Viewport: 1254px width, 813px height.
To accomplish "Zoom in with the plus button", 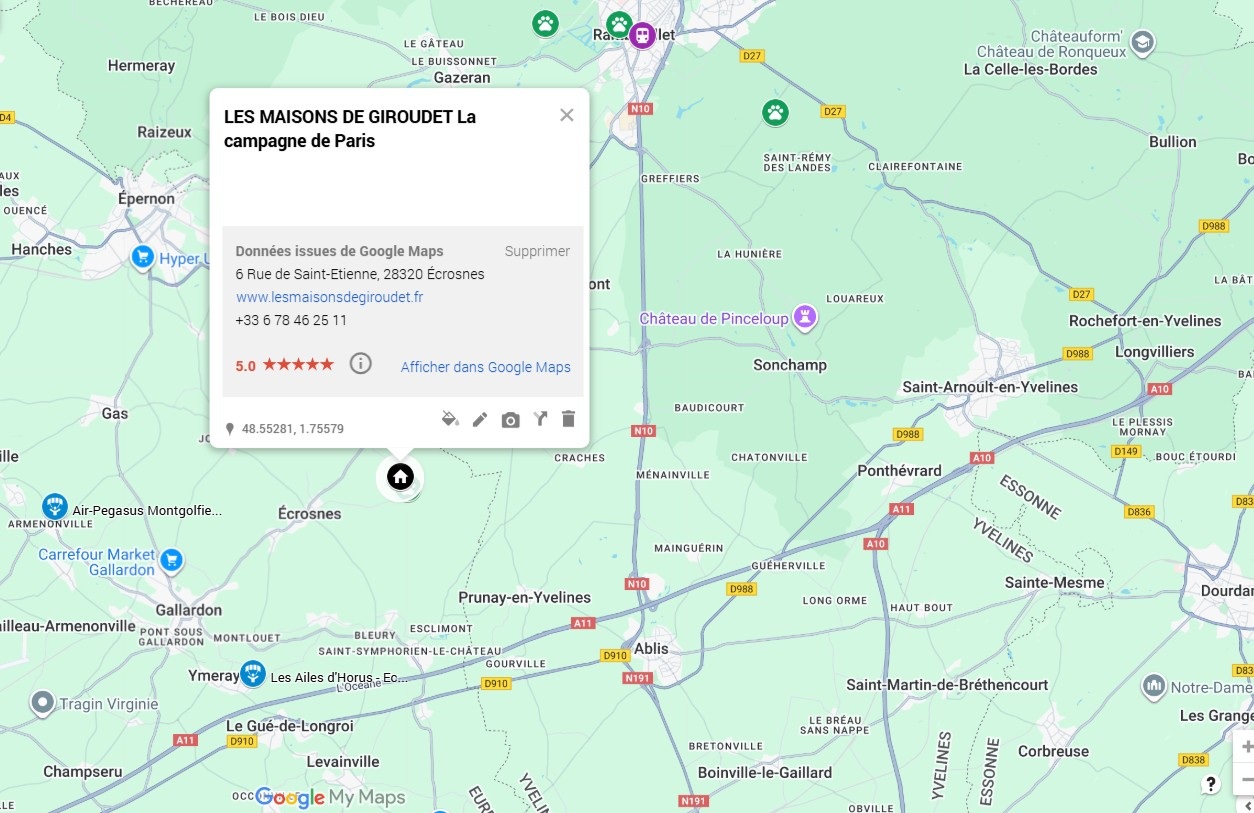I will click(x=1246, y=746).
